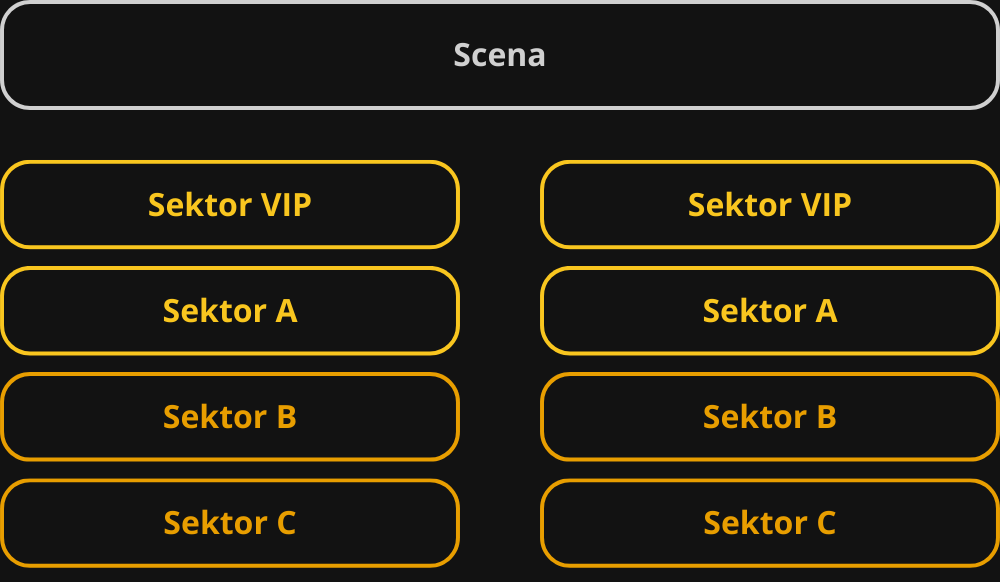The image size is (1000, 582).
Task: Click Sektor VIP text on right side
Action: [x=770, y=205]
